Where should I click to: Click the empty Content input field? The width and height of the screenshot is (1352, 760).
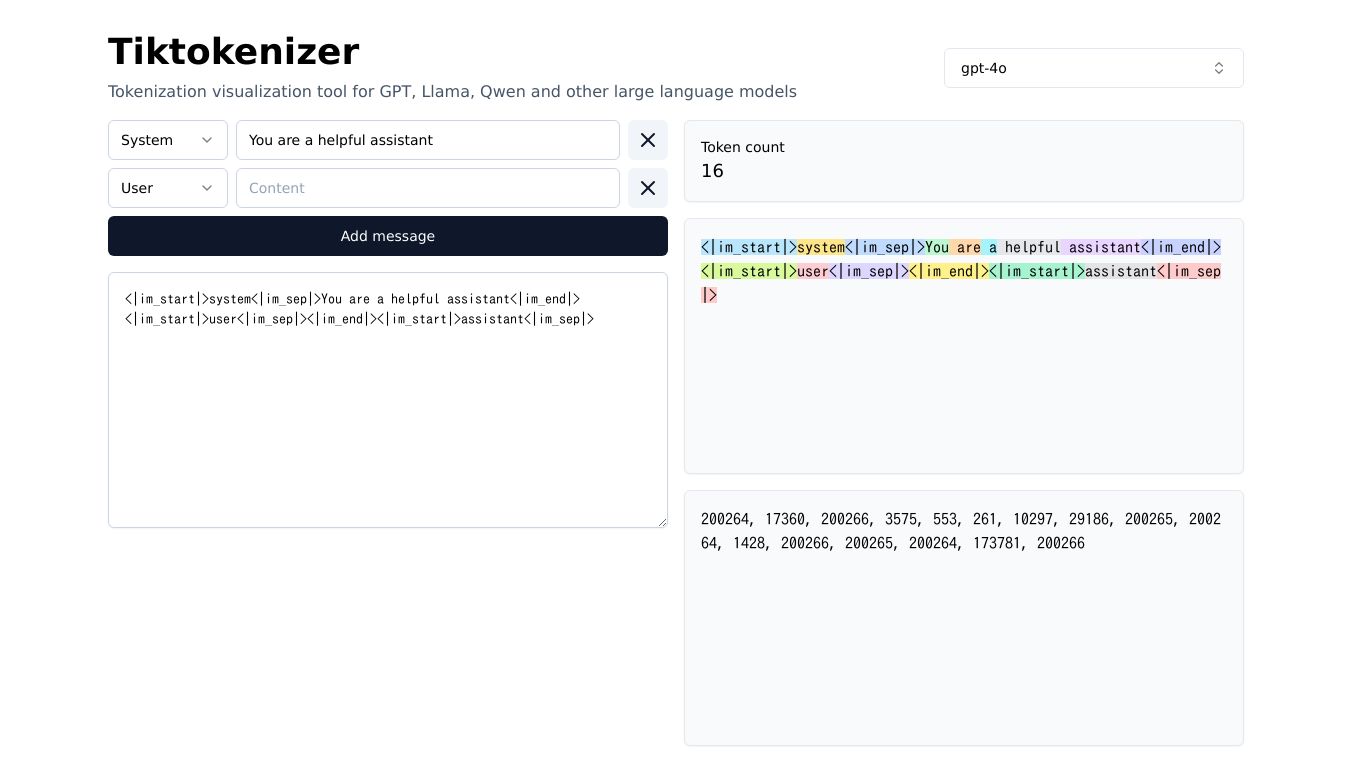click(x=427, y=188)
